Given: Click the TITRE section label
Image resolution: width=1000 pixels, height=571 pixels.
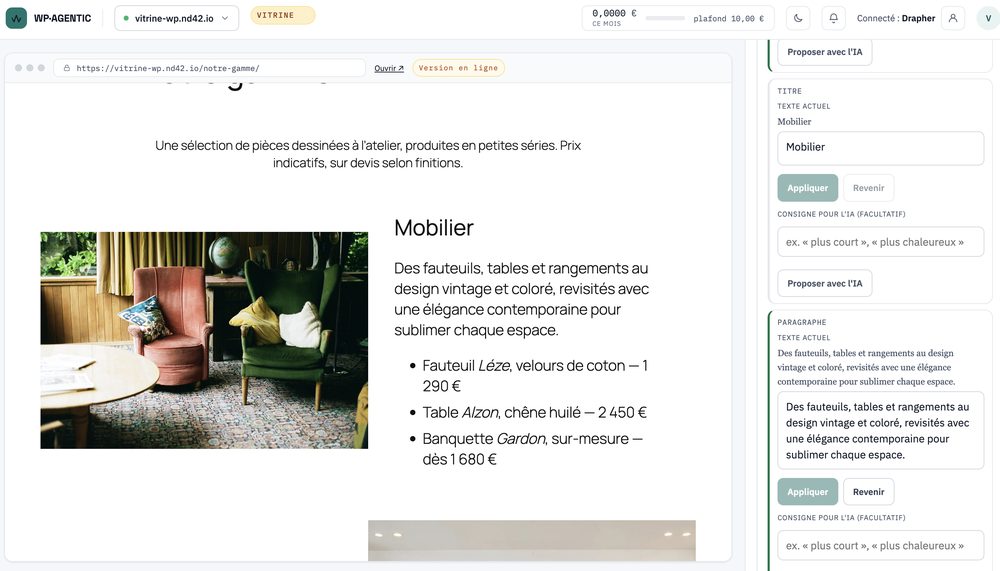Looking at the screenshot, I should (790, 91).
